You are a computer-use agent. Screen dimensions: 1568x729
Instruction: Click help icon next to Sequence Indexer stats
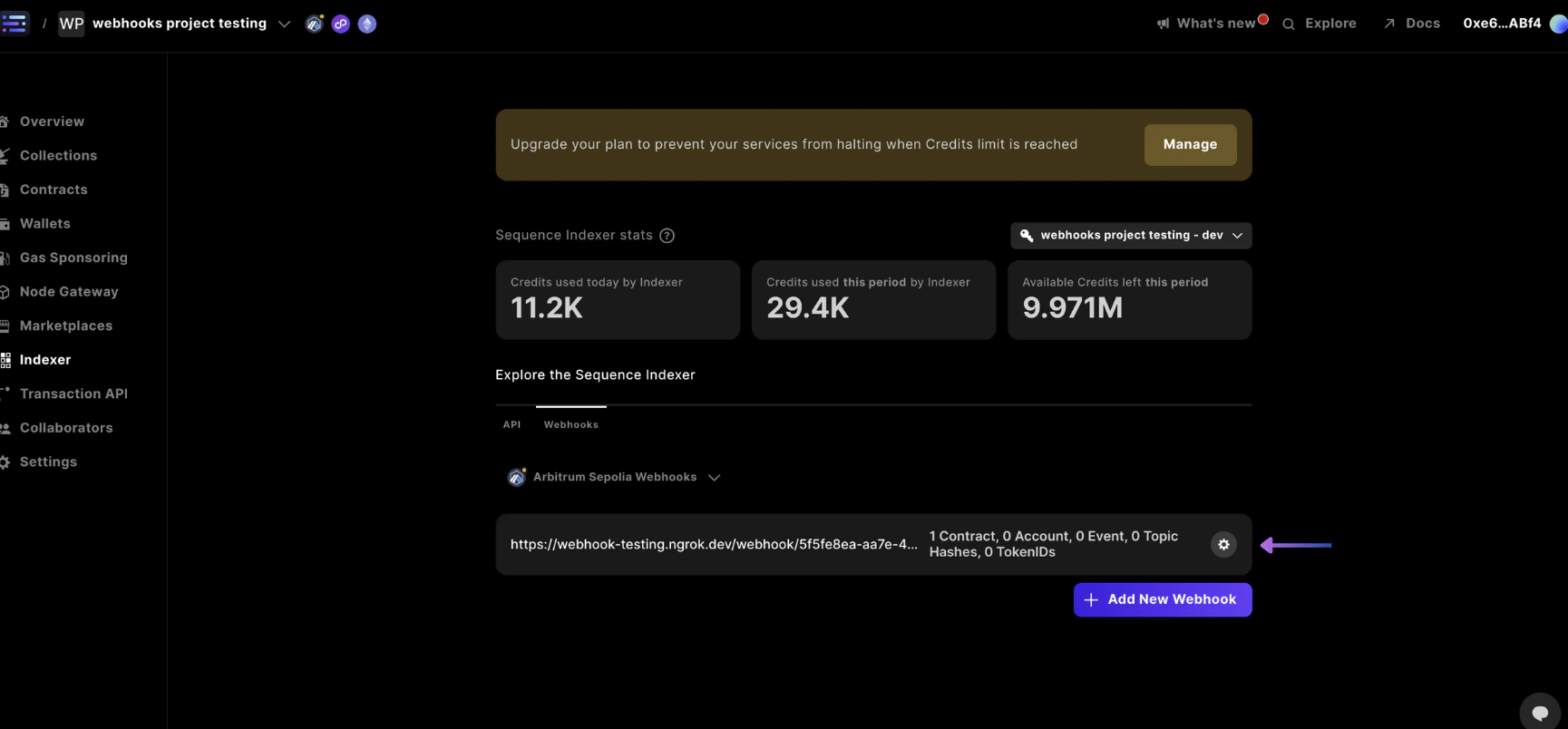coord(667,236)
